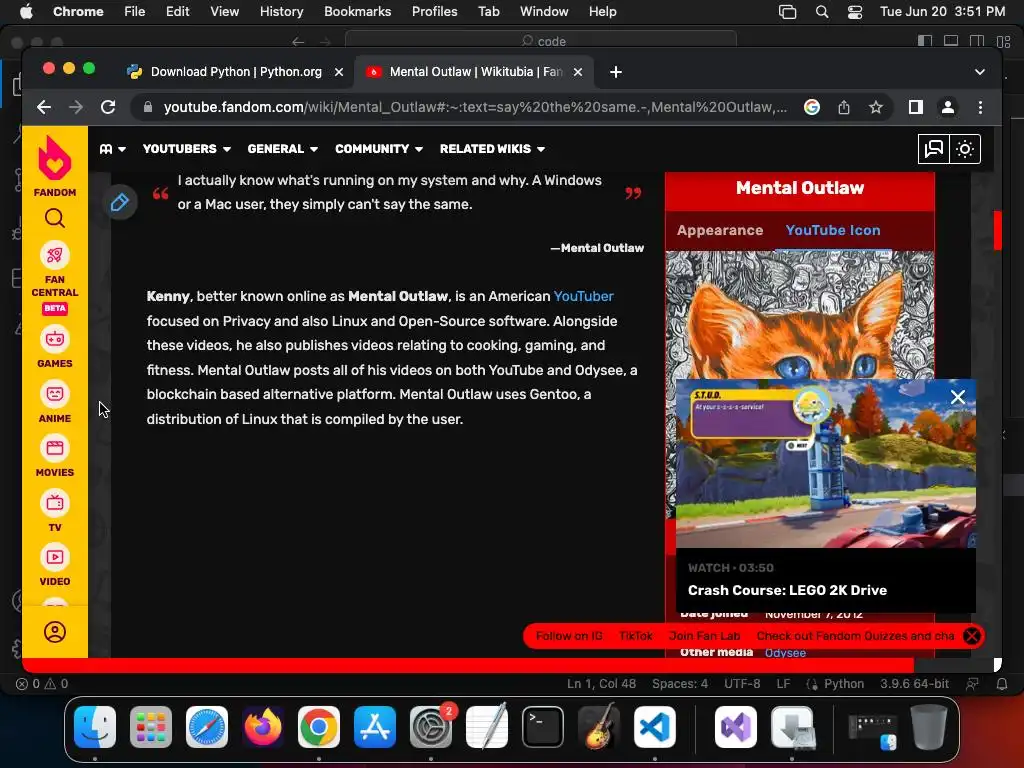Open Visual Studio Code from the Dock
The image size is (1024, 768).
click(x=654, y=727)
